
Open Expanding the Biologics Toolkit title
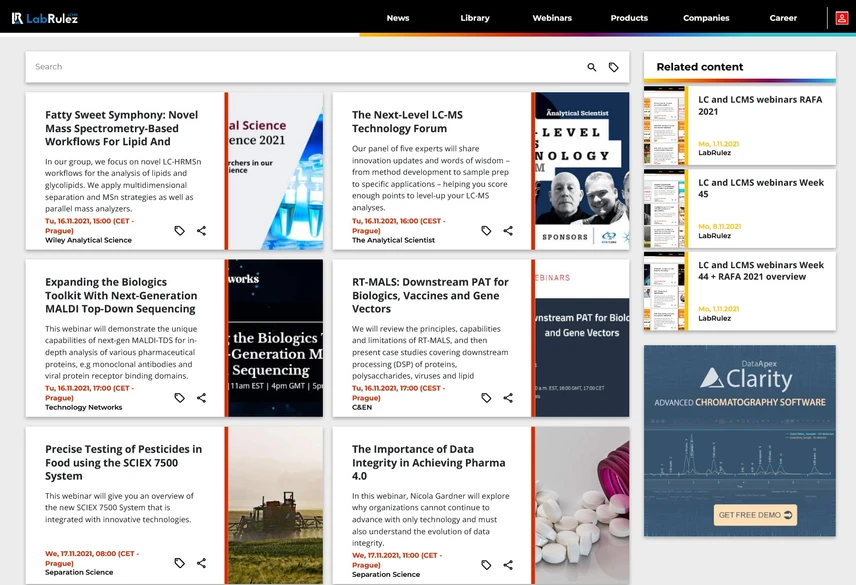[121, 295]
